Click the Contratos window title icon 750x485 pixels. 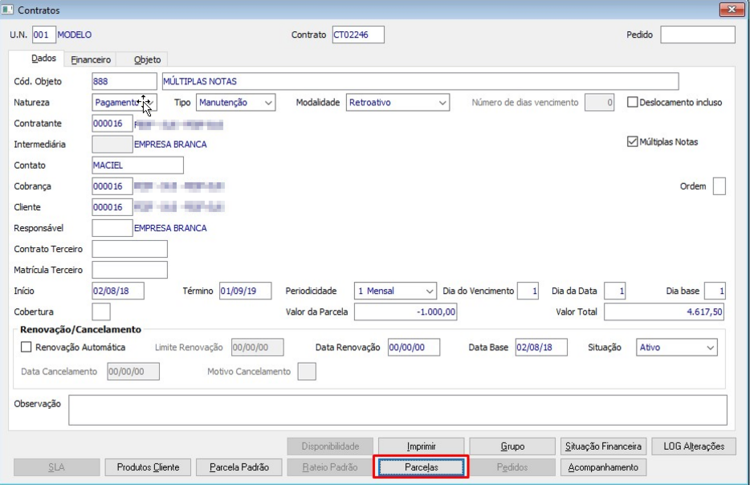[8, 10]
